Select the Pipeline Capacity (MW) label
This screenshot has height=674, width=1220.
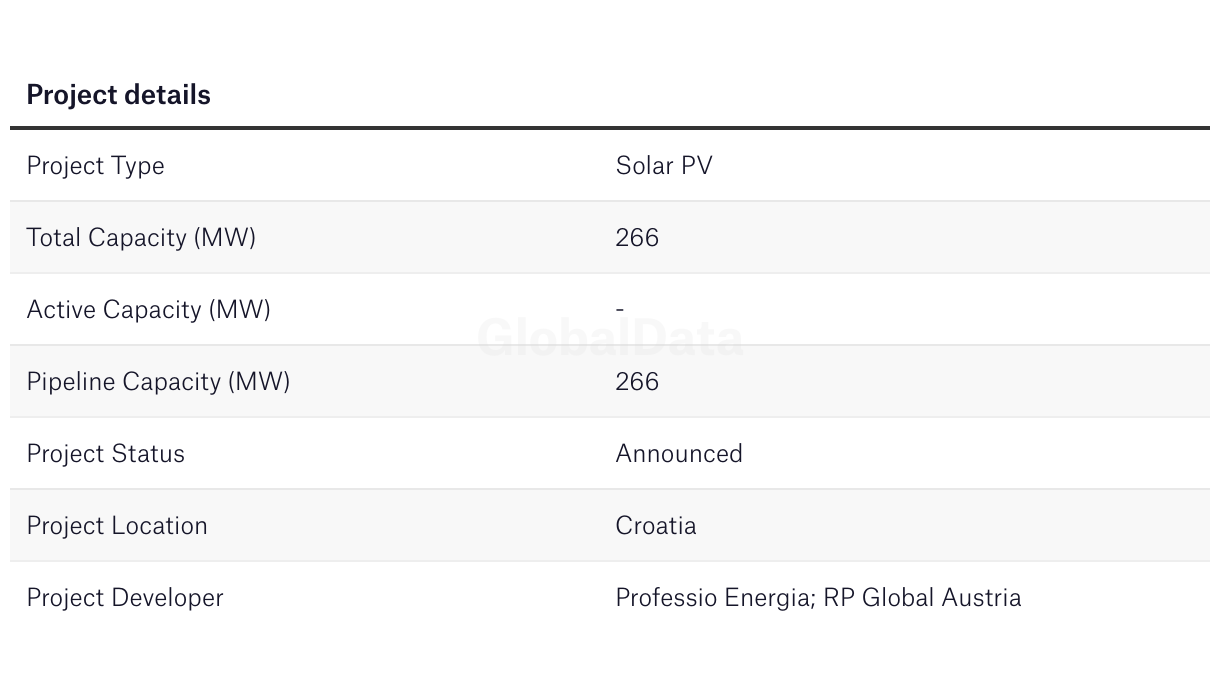tap(158, 382)
